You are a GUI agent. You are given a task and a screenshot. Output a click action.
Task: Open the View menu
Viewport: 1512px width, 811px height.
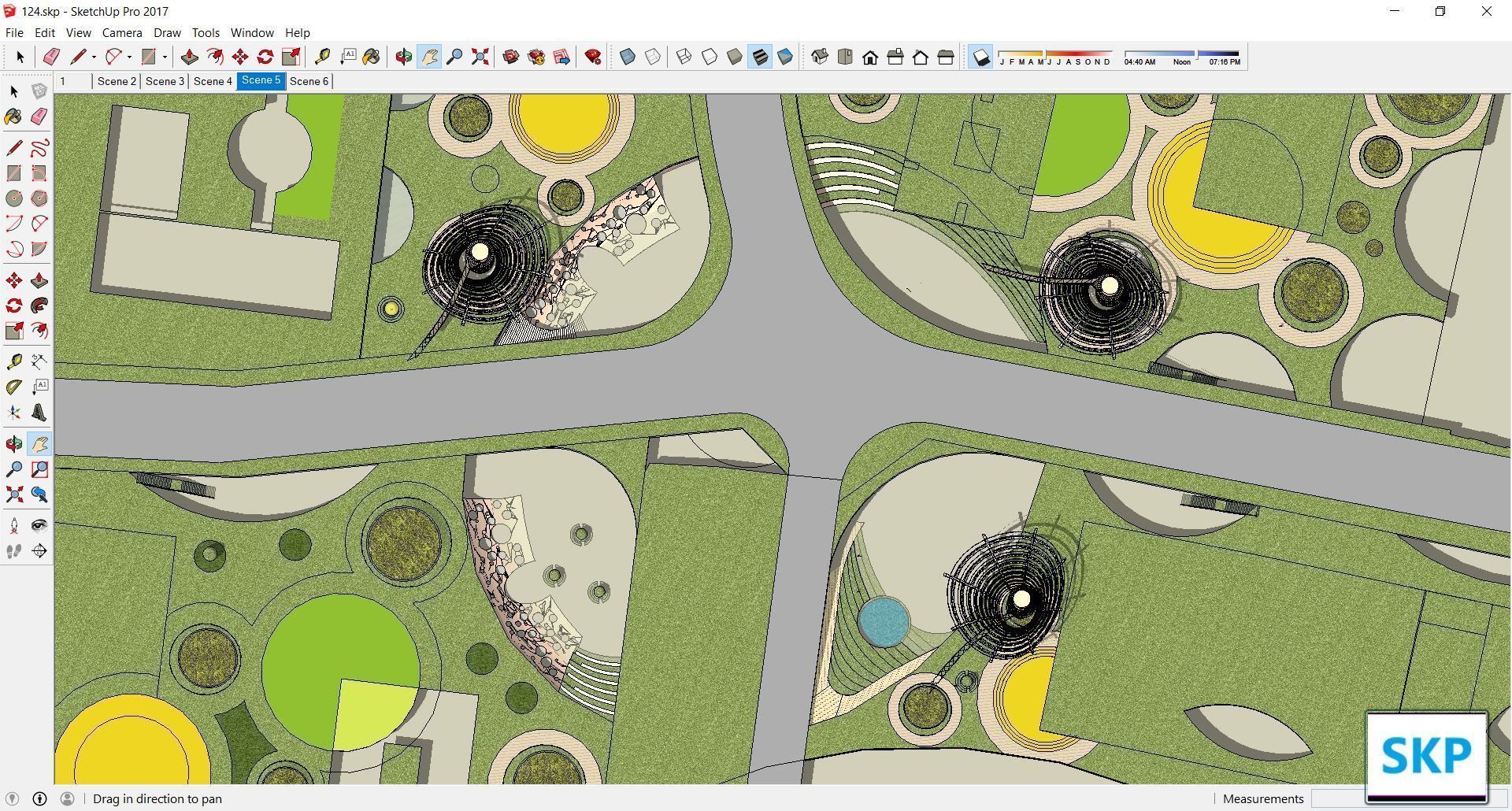click(x=78, y=33)
